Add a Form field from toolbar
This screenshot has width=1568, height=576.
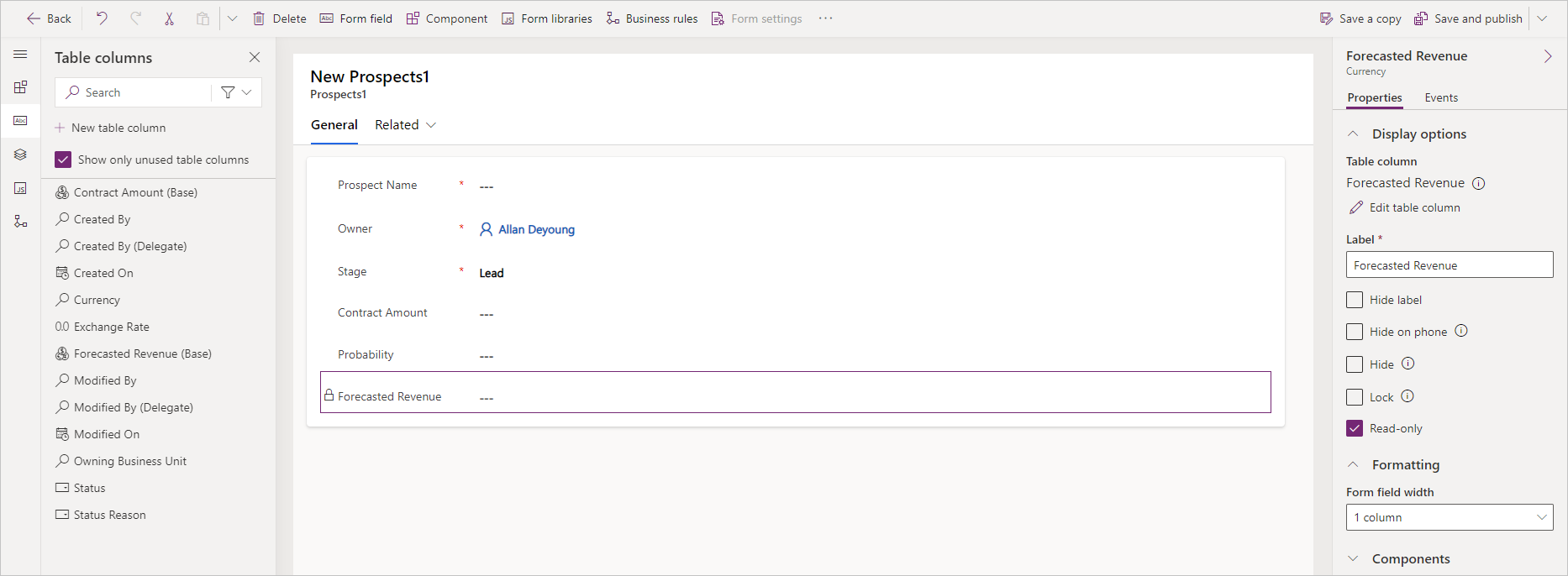coord(356,18)
